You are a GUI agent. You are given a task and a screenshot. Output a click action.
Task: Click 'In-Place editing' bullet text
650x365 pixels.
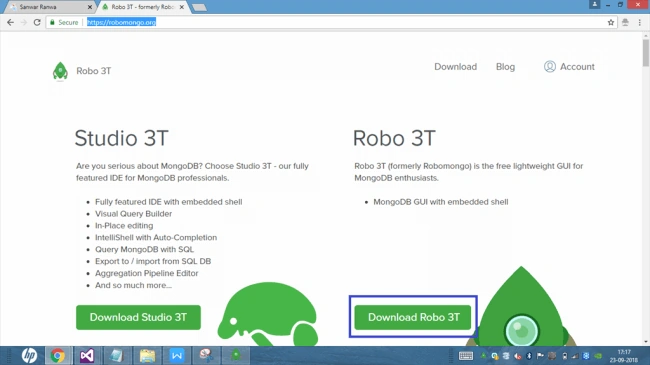pos(124,226)
